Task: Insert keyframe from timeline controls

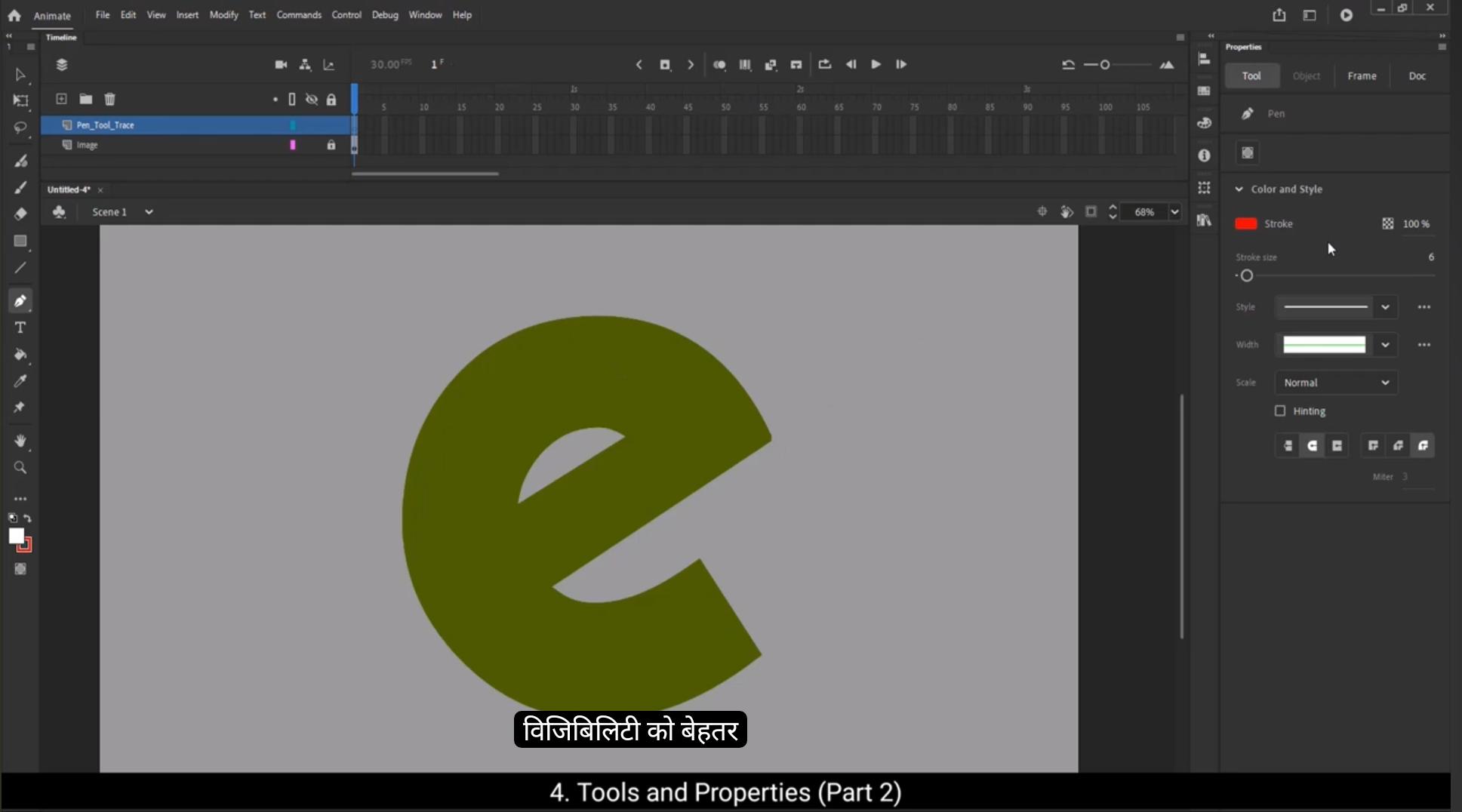Action: click(665, 65)
